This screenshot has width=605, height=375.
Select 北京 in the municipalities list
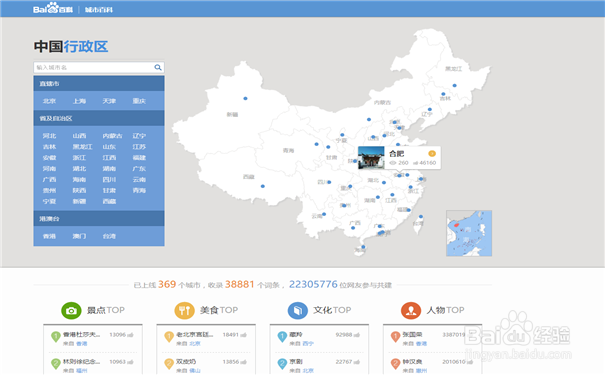(x=49, y=101)
